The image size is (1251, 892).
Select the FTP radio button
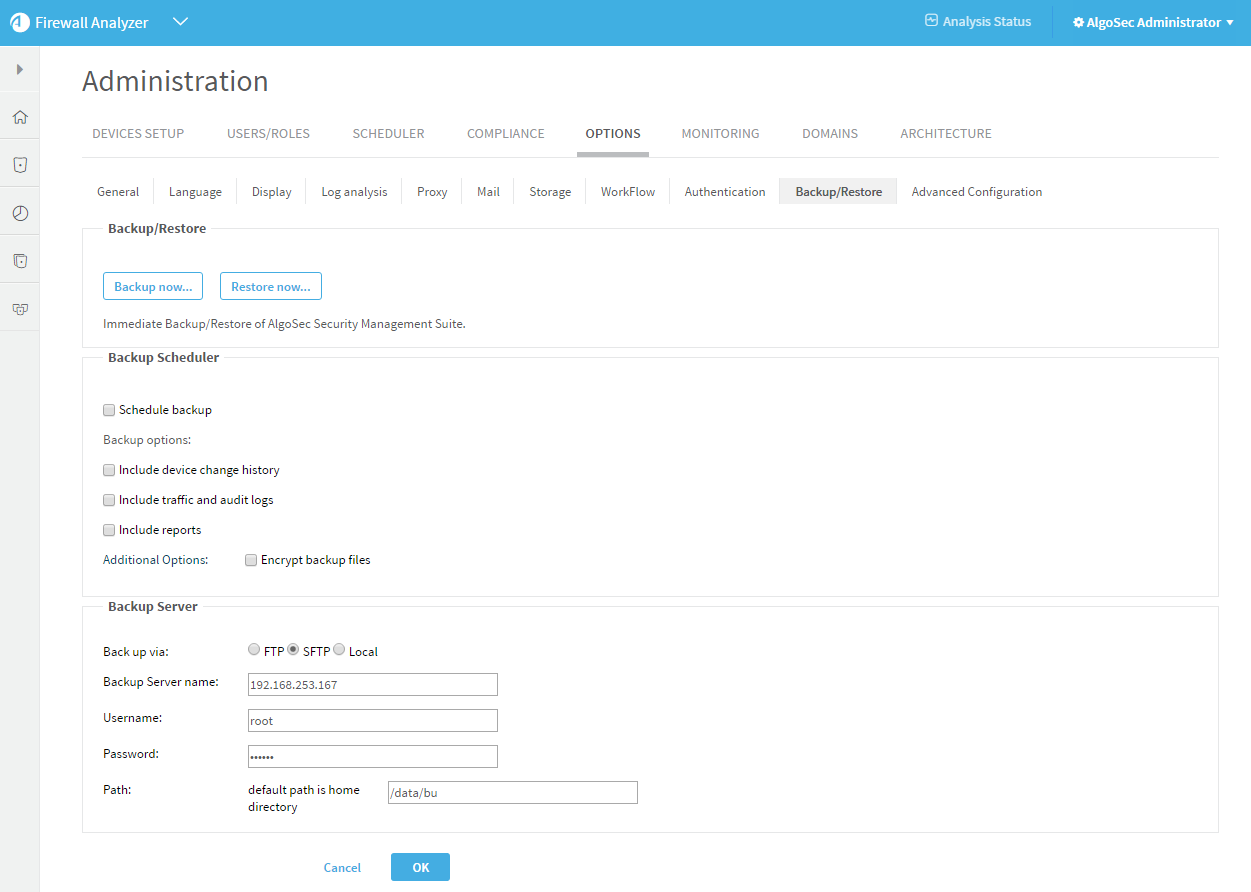pos(254,650)
